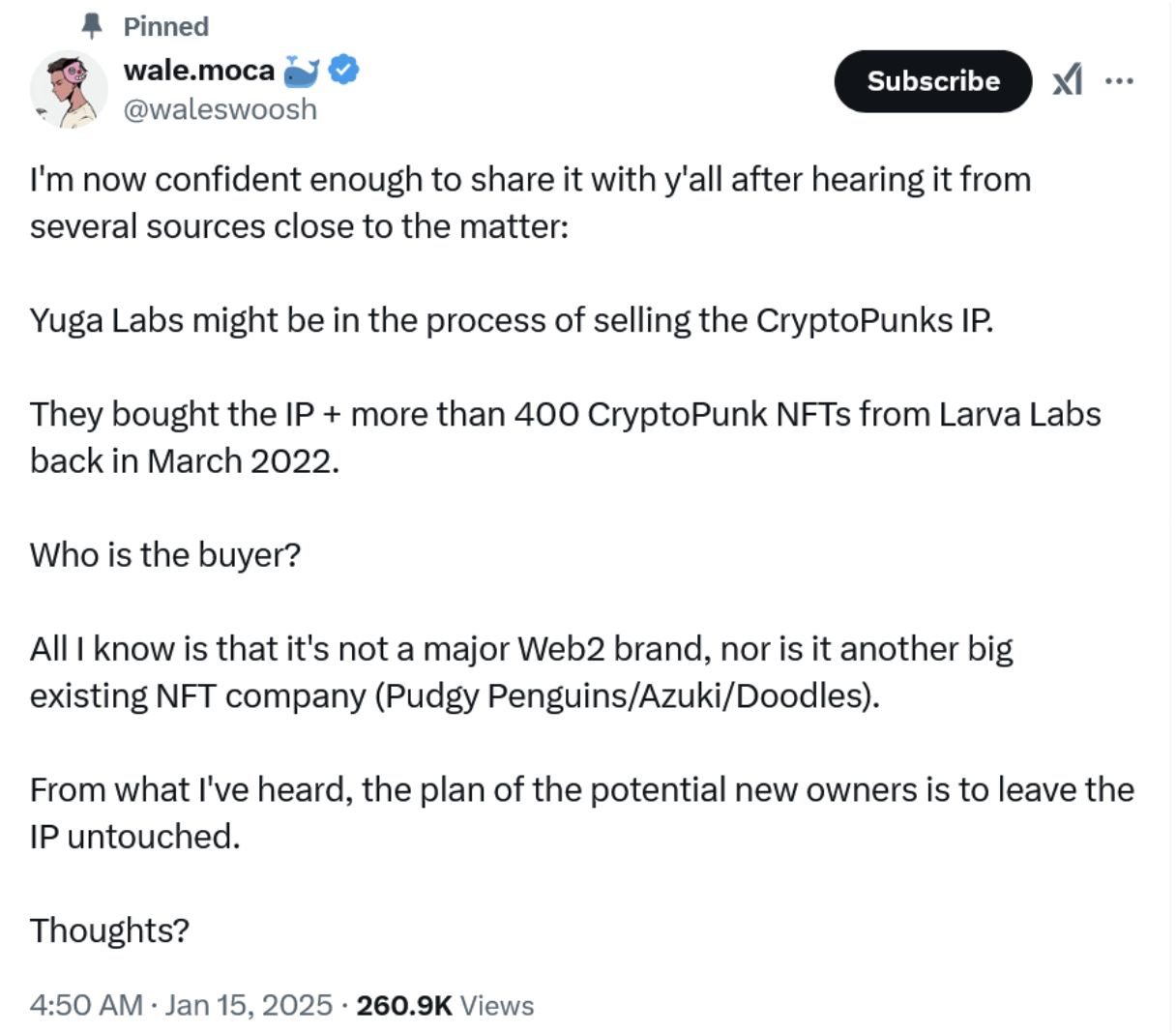
Task: Open the three-dot more options menu
Action: click(1118, 80)
